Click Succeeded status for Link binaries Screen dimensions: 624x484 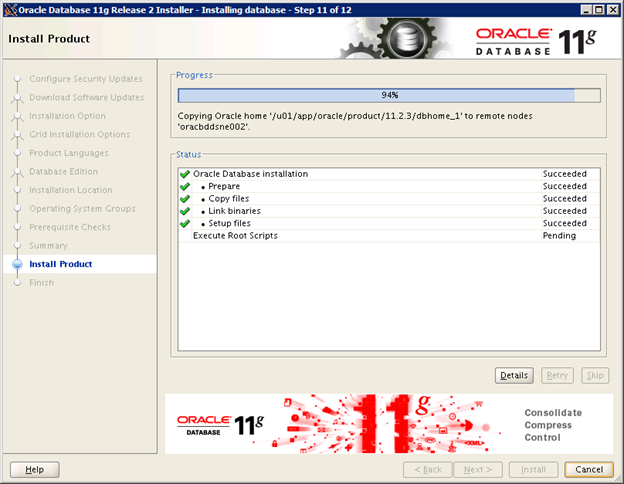click(564, 211)
